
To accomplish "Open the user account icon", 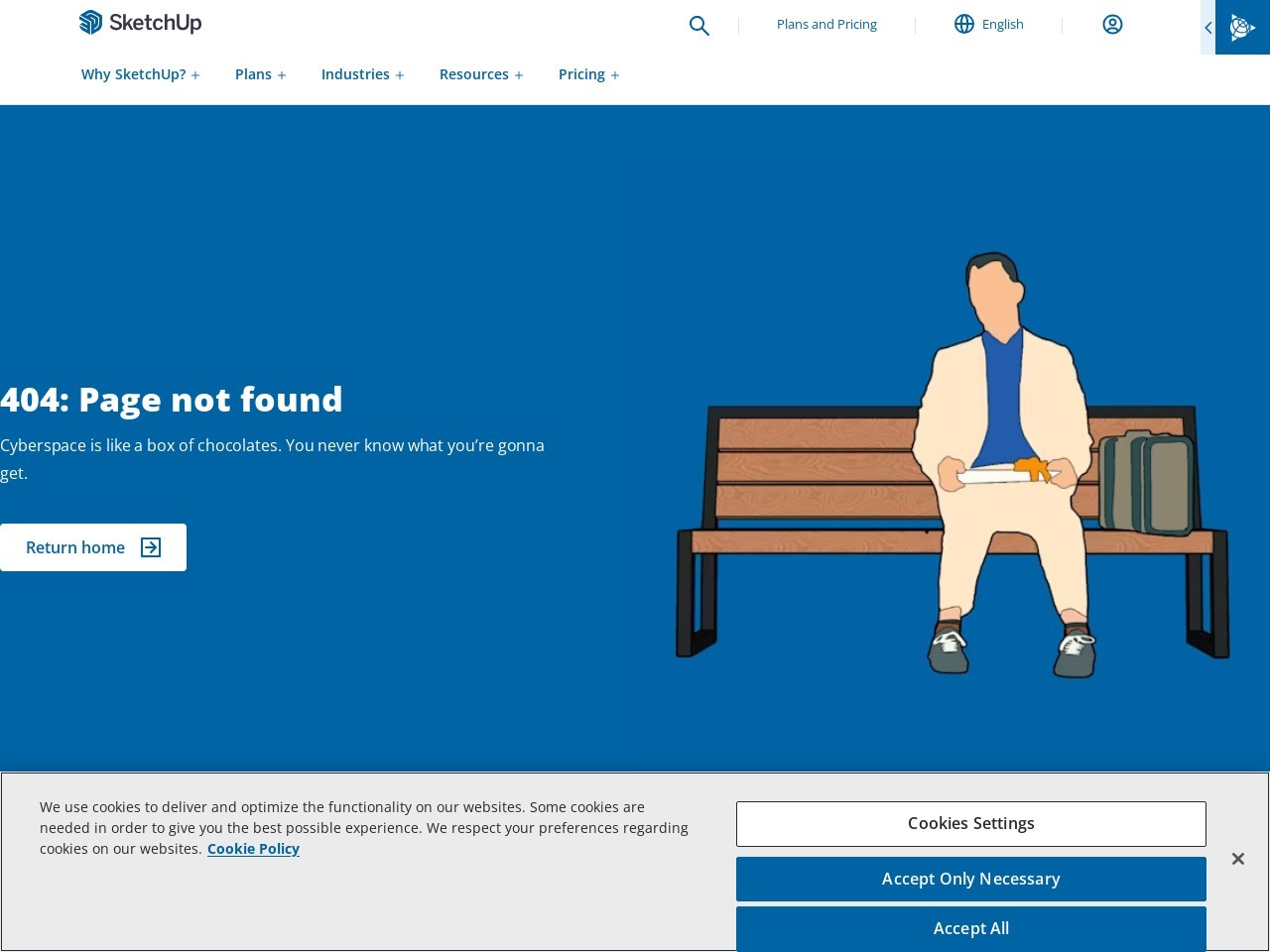I will click(1112, 24).
